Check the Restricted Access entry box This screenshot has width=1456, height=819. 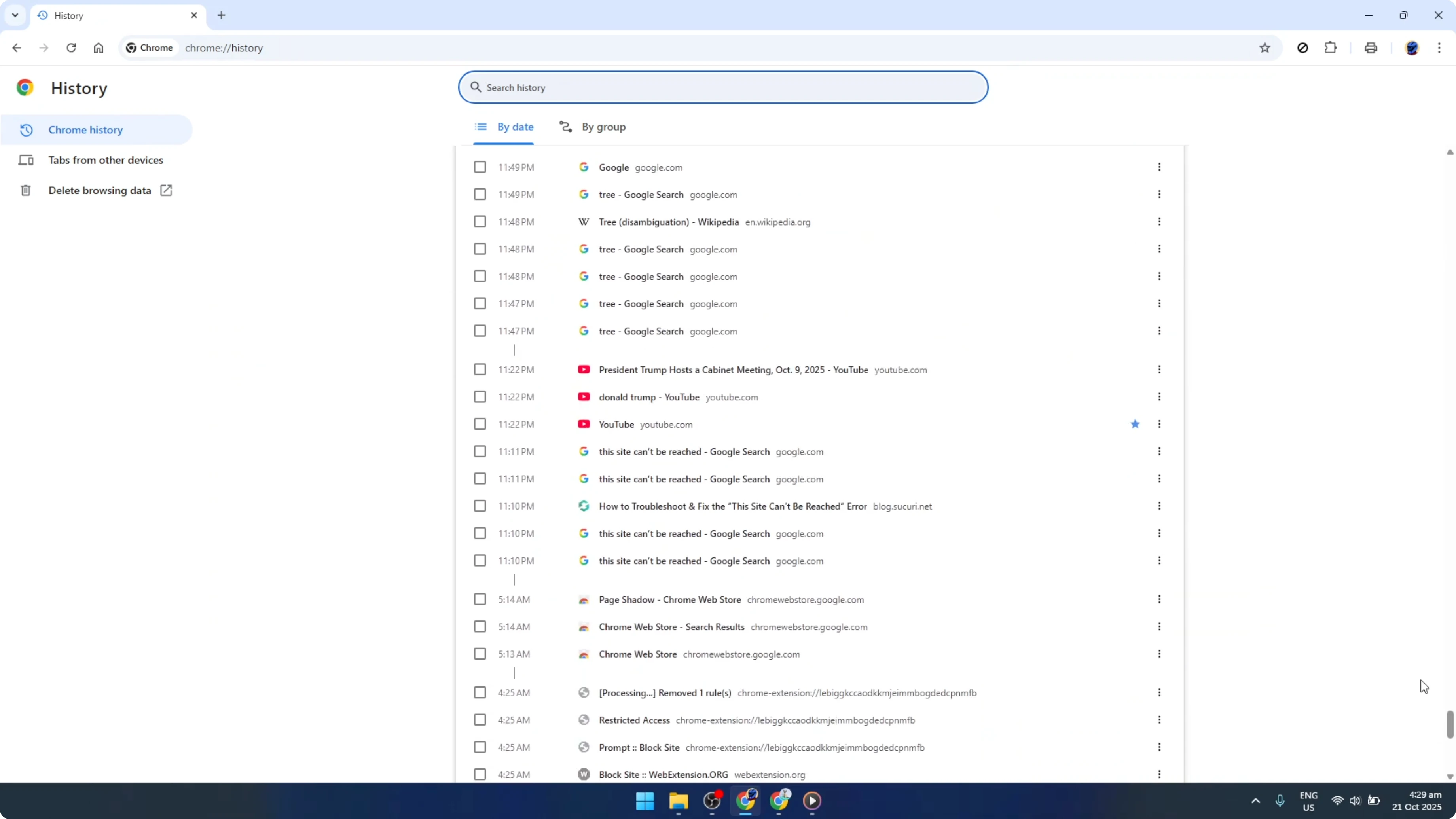[480, 720]
